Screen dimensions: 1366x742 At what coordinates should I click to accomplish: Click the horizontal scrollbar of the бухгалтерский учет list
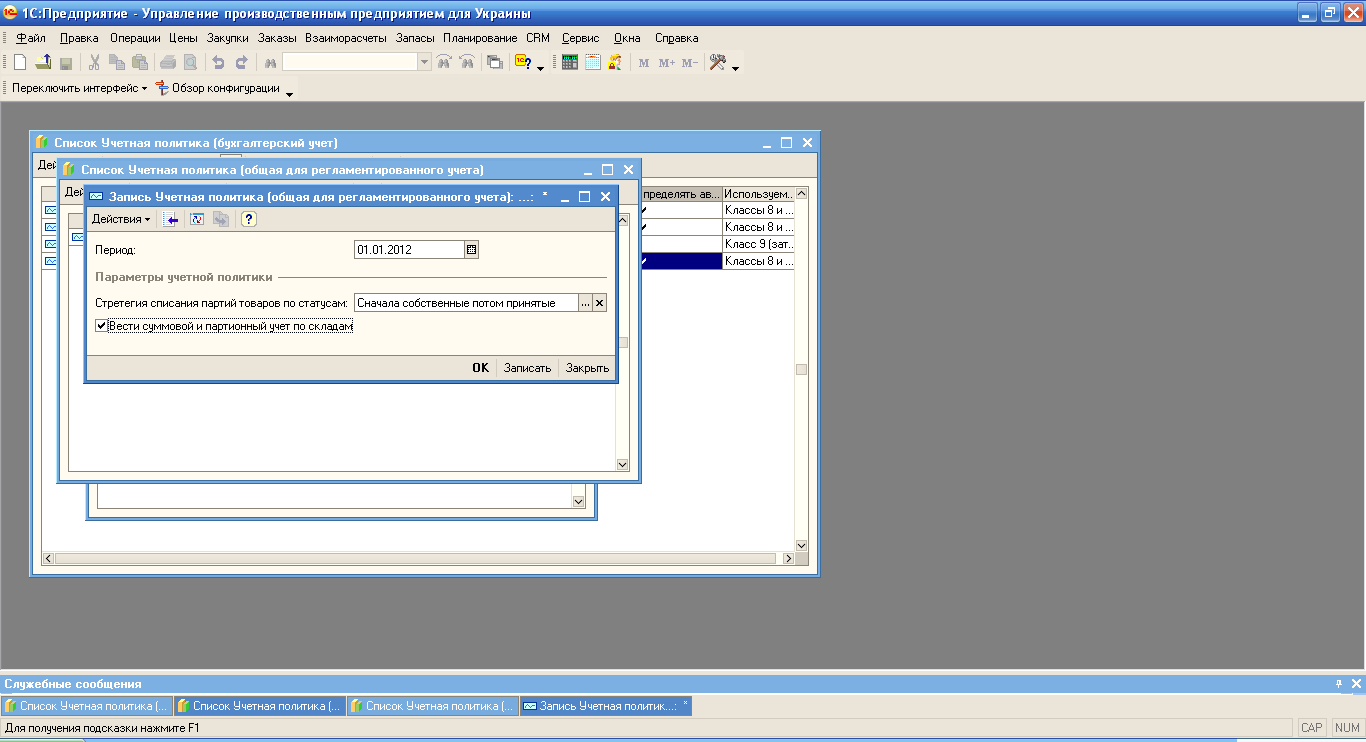[x=416, y=558]
